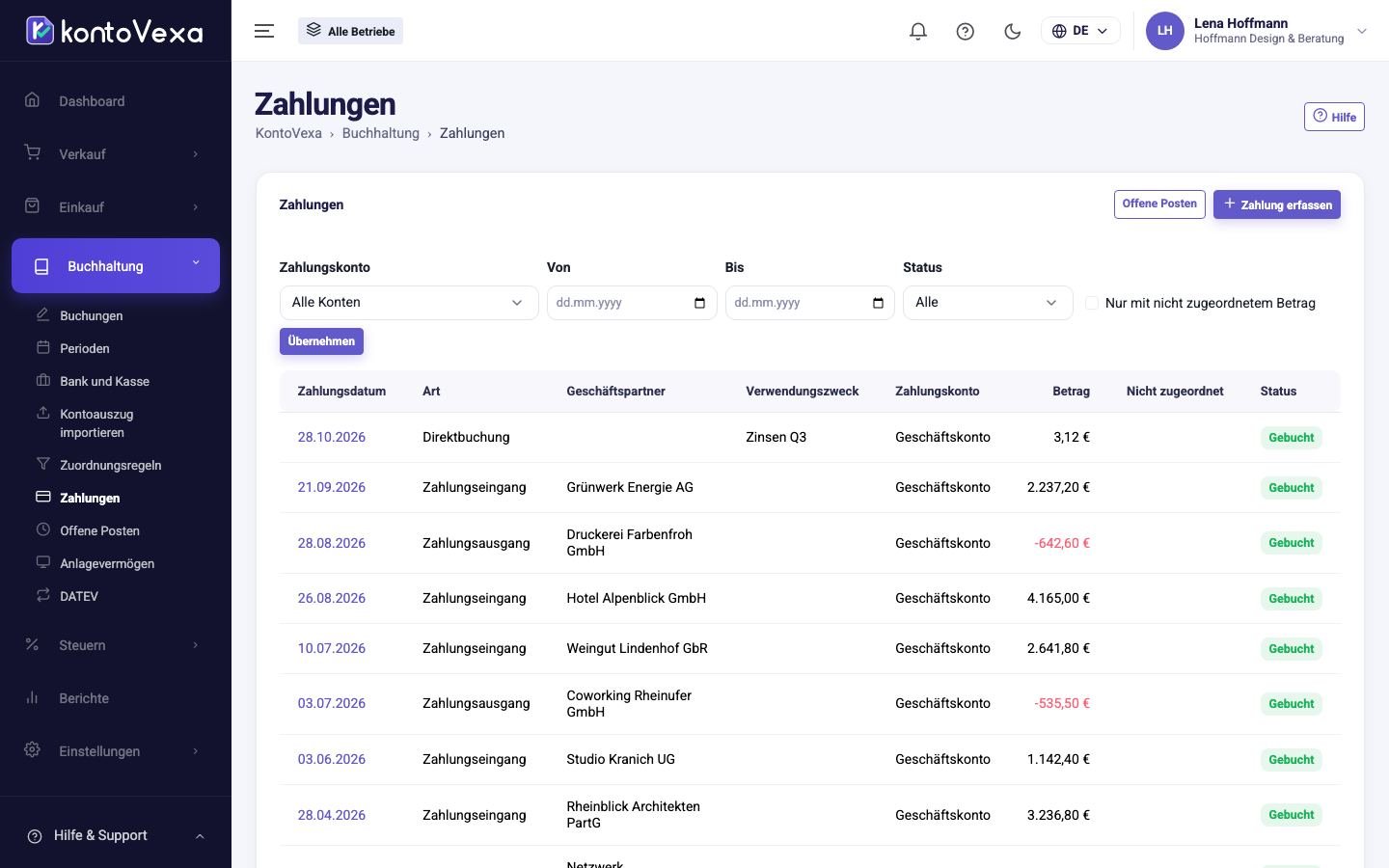Open the calendar picker in Von field
The image size is (1389, 868).
(x=700, y=303)
